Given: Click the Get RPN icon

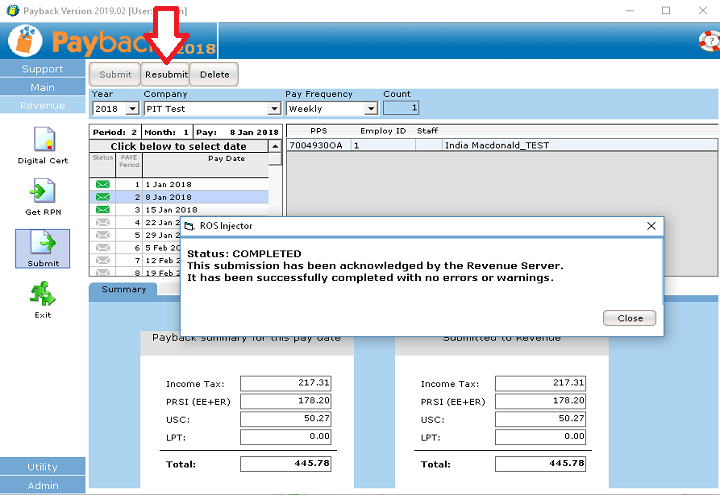Looking at the screenshot, I should (x=42, y=192).
